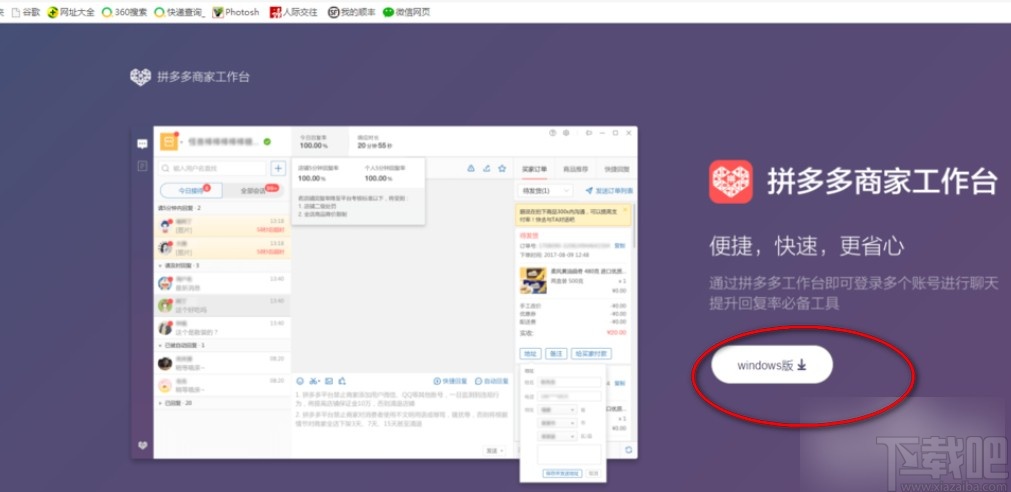This screenshot has height=492, width=1011.
Task: Click the name field in address popup
Action: point(569,382)
